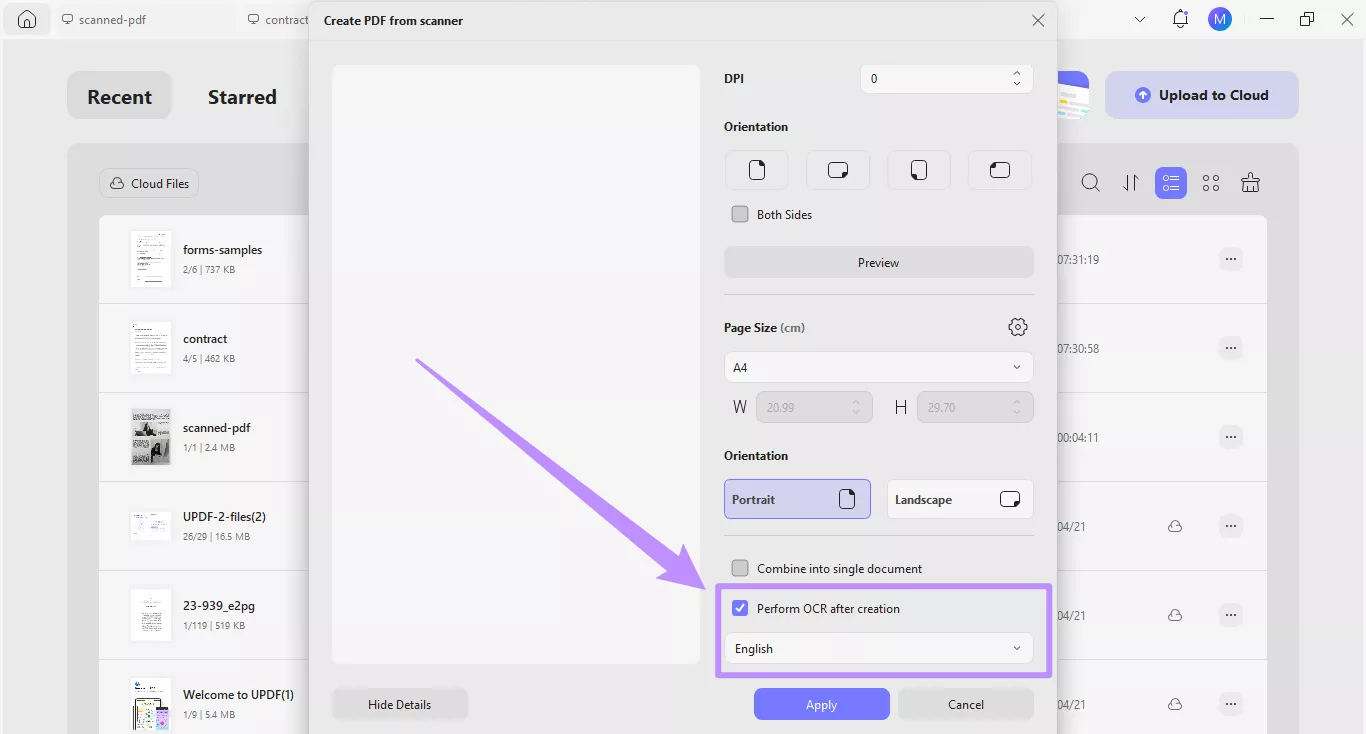Select the 90° rotated scan orientation icon
Viewport: 1366px width, 734px height.
point(838,170)
